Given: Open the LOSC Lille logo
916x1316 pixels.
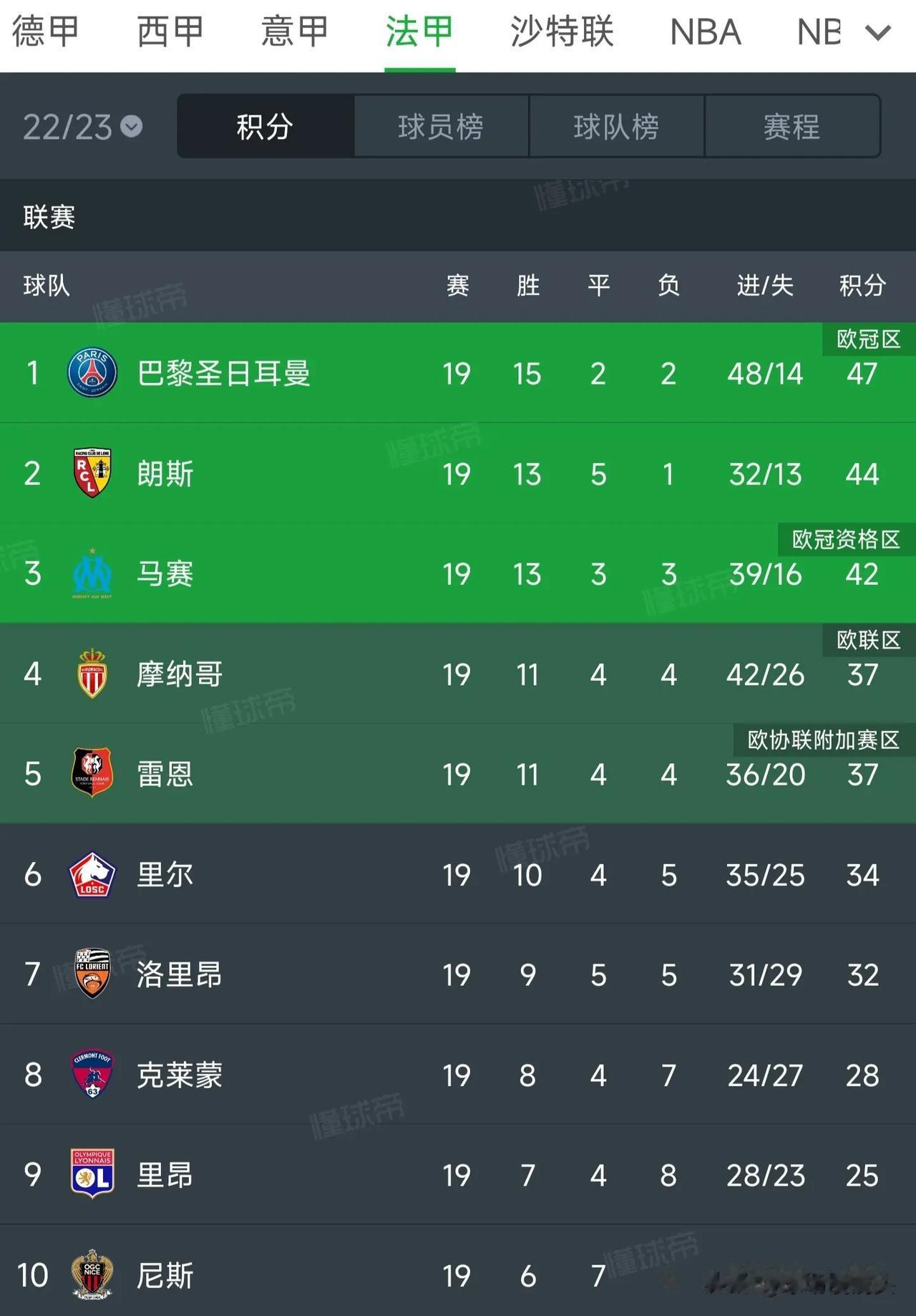Looking at the screenshot, I should tap(92, 874).
